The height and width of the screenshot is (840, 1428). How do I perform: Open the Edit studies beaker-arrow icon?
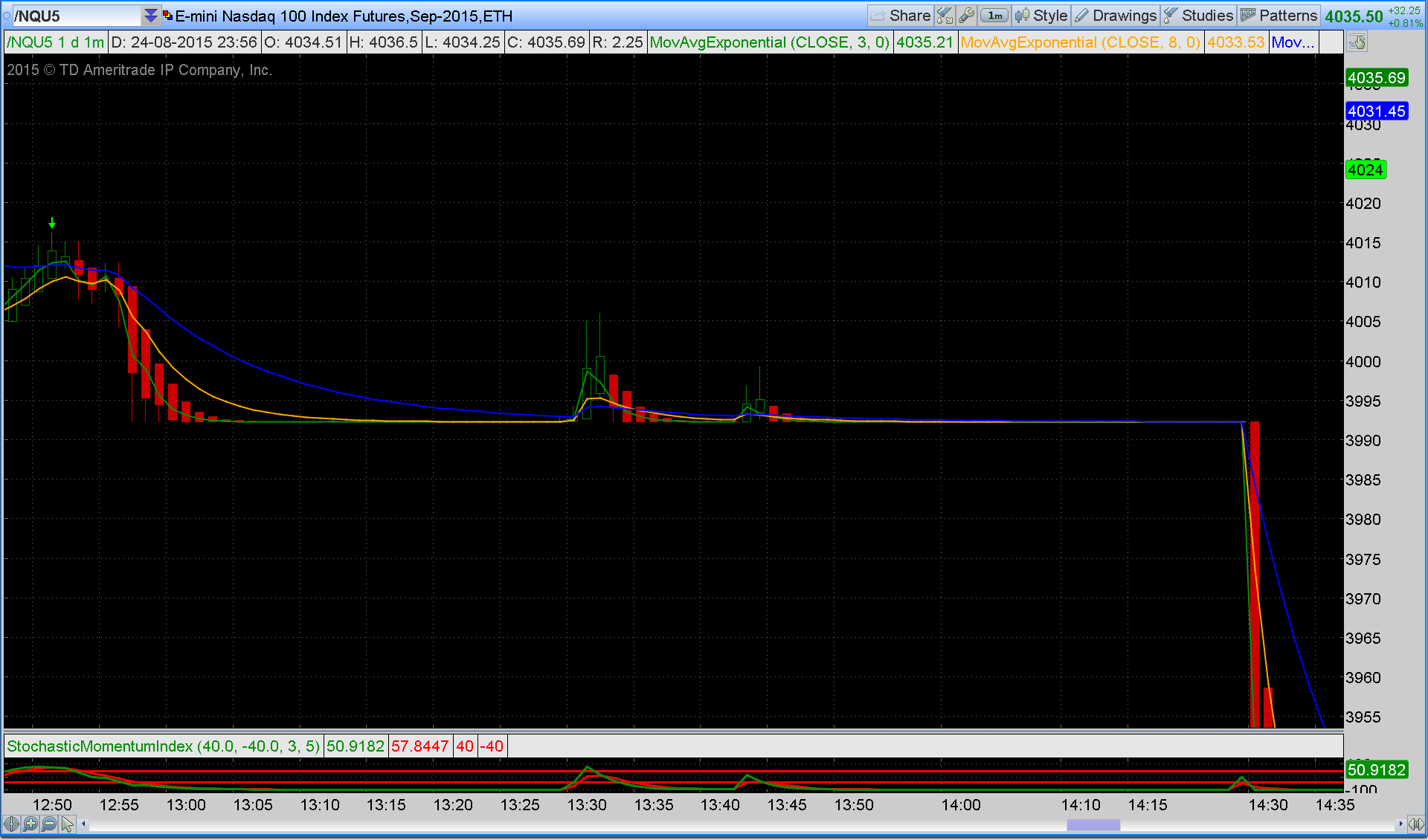[x=945, y=16]
